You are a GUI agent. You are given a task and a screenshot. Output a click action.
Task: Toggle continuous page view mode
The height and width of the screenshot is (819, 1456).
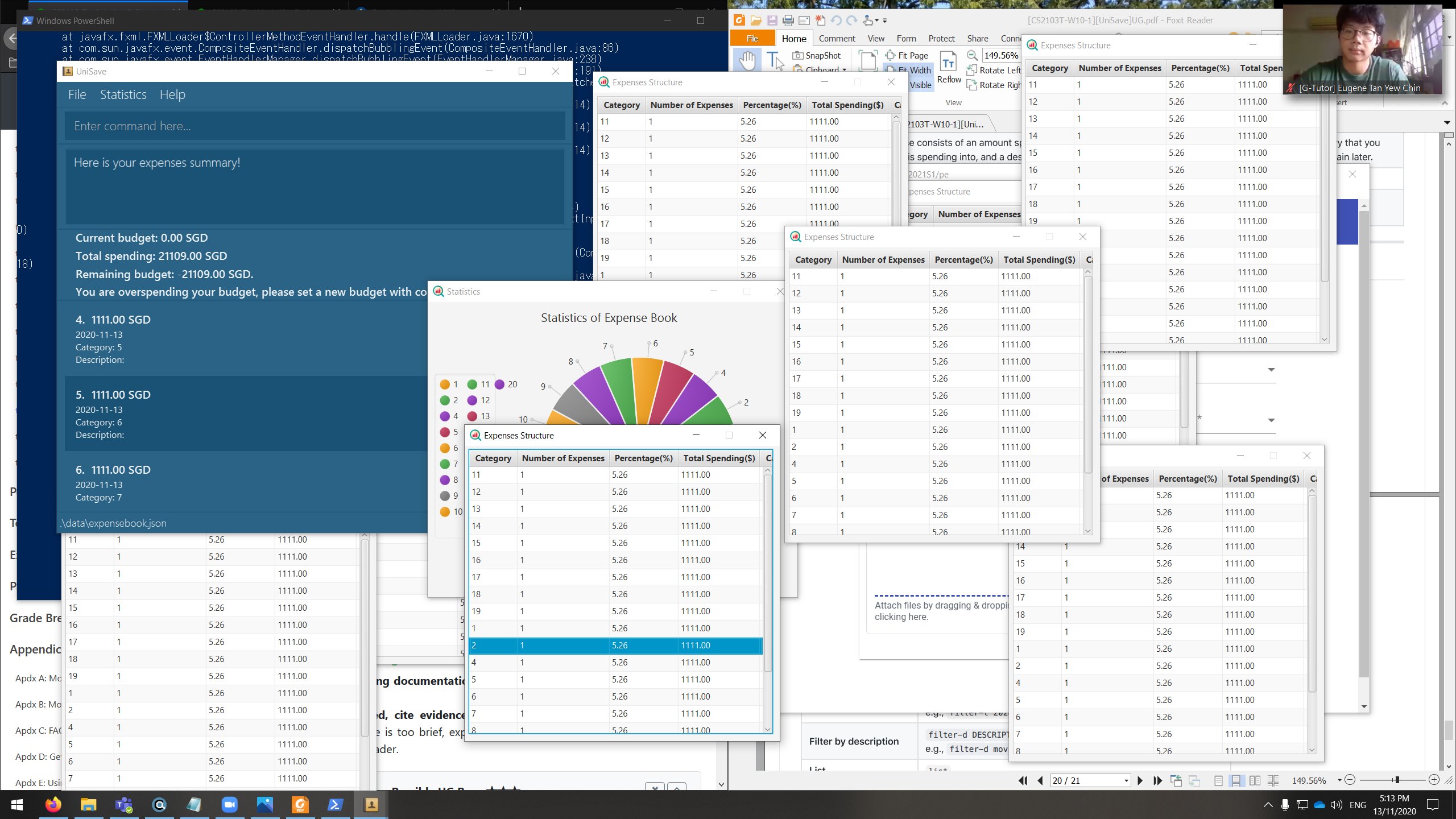1236,780
